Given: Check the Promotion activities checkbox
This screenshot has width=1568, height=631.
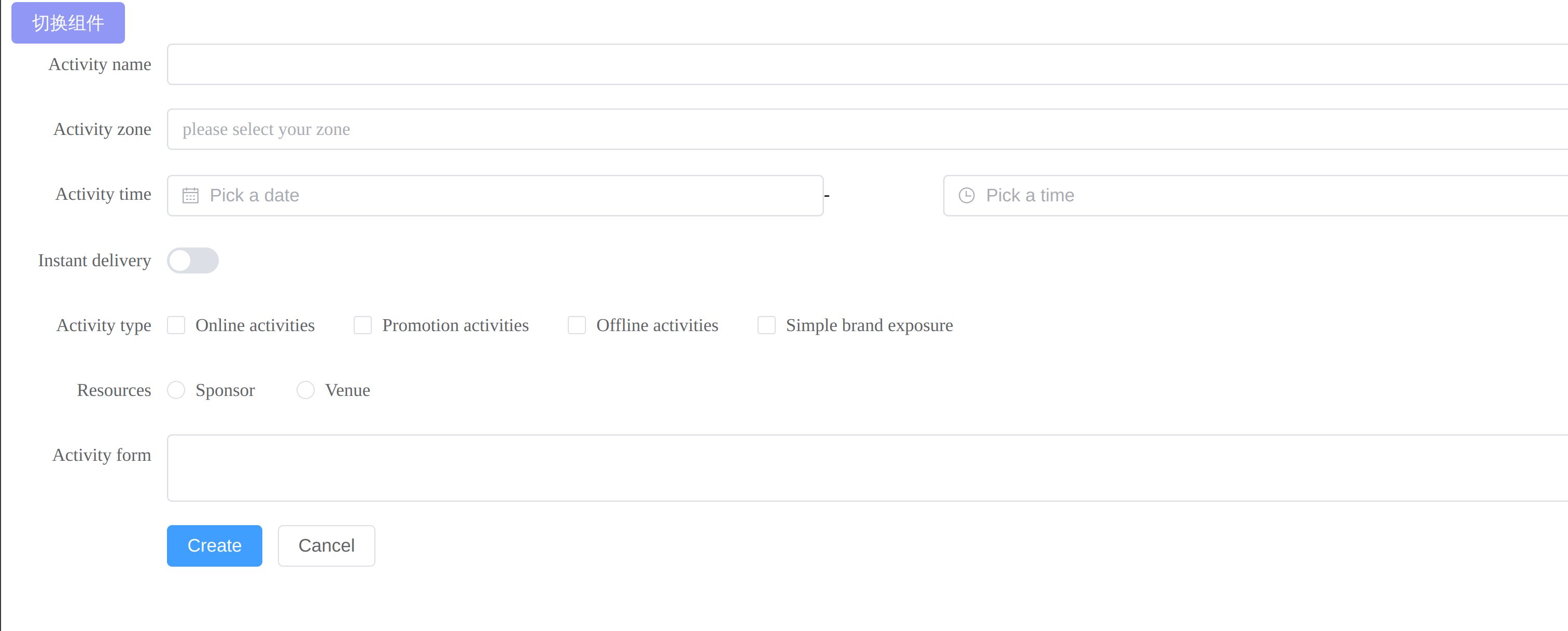Looking at the screenshot, I should (x=363, y=325).
